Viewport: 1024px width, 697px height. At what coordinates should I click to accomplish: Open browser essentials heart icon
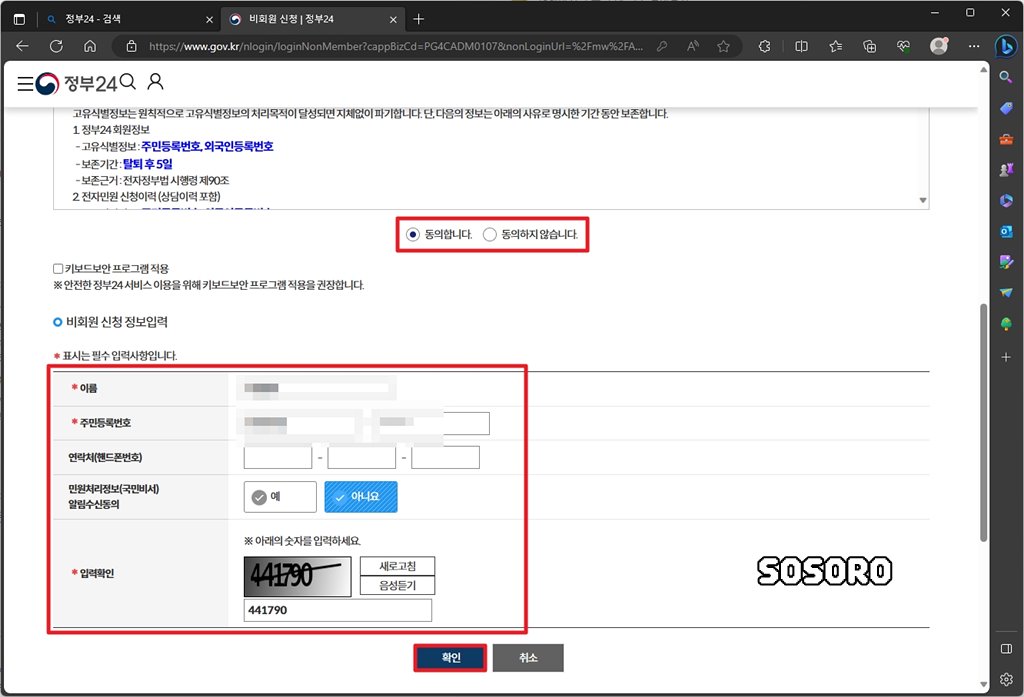[903, 46]
